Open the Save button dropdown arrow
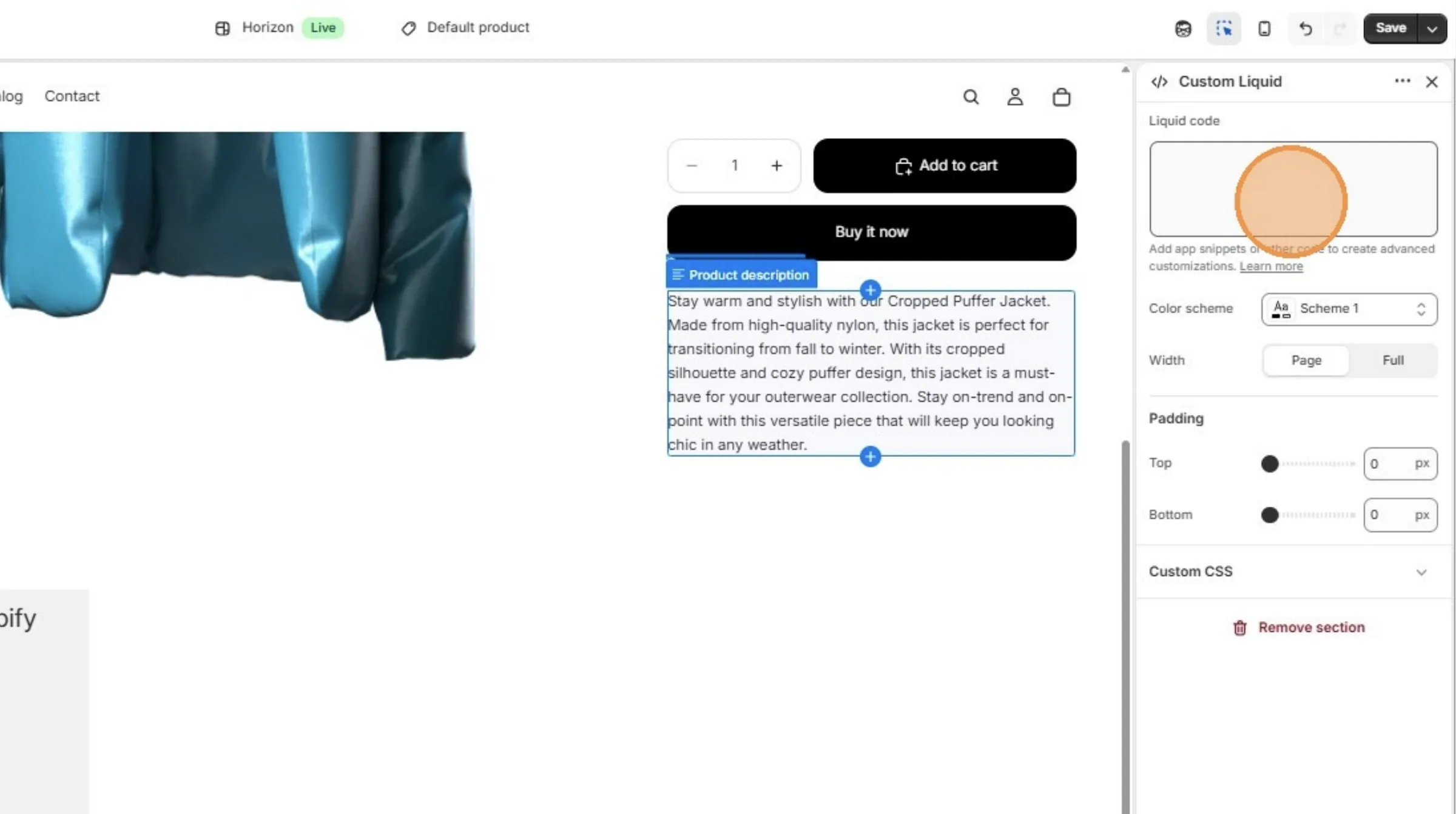1456x814 pixels. click(1432, 29)
